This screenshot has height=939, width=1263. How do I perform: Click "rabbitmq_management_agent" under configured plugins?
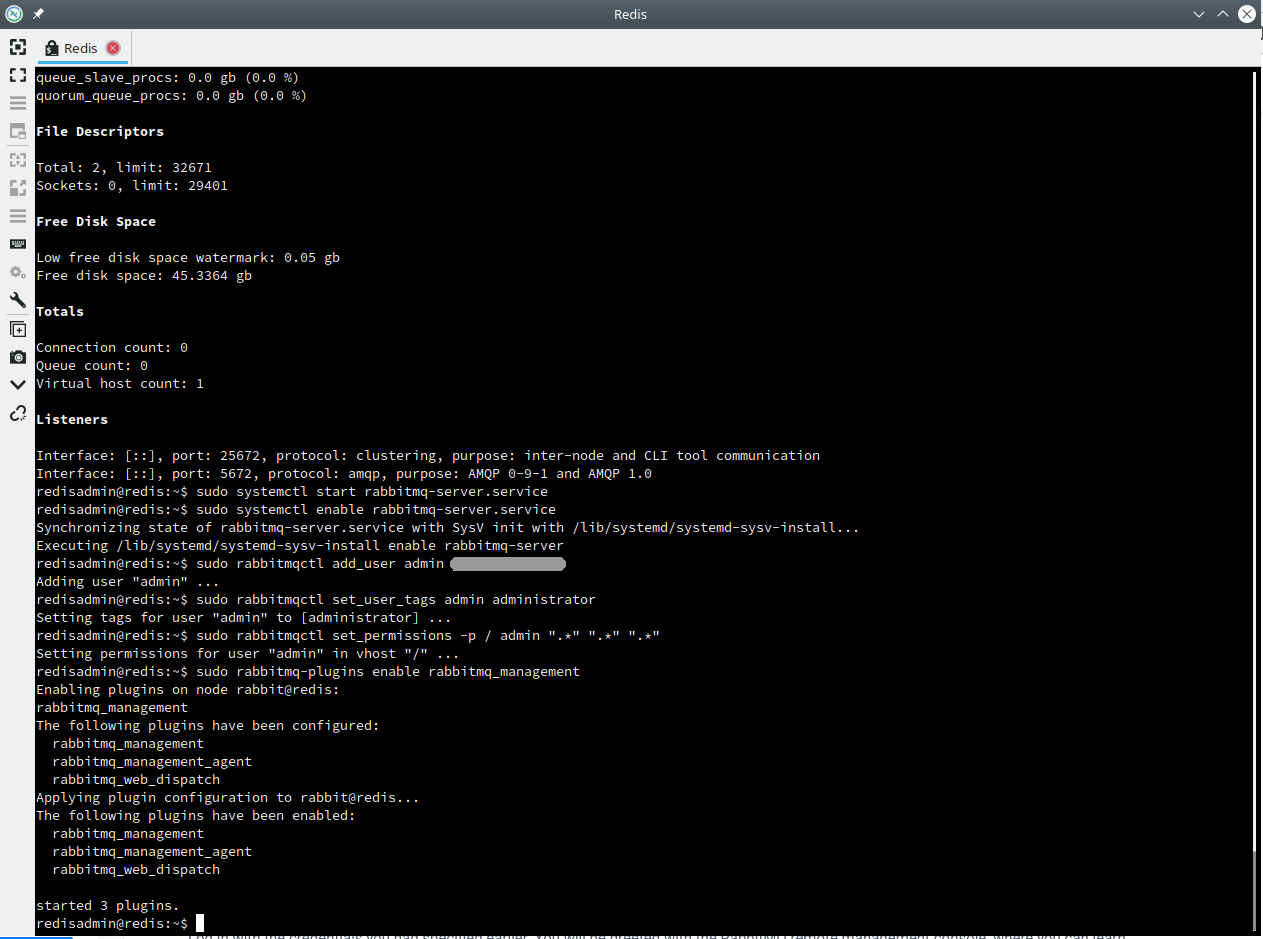152,762
